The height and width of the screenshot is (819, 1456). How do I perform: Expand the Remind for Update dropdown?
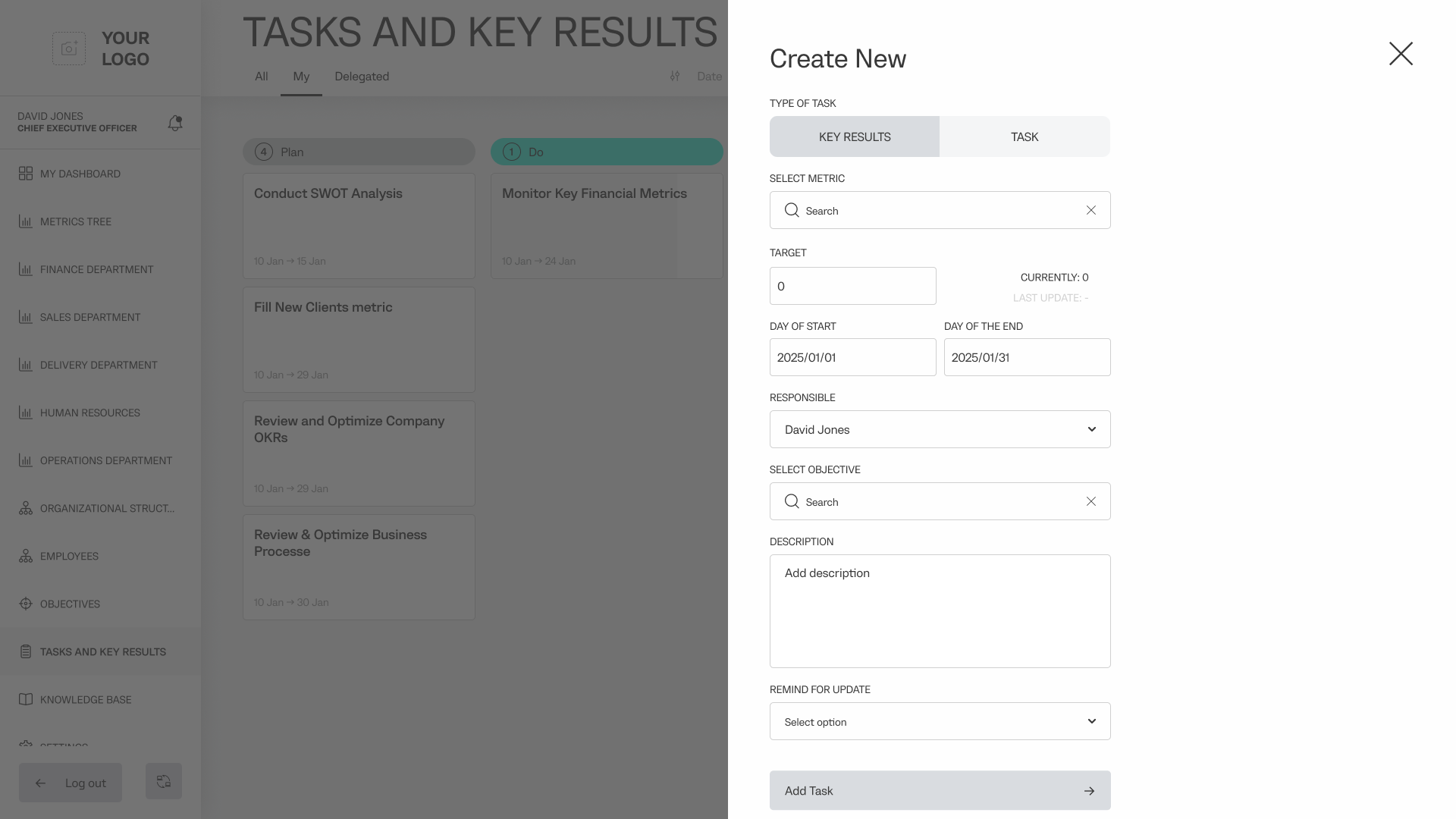tap(940, 721)
